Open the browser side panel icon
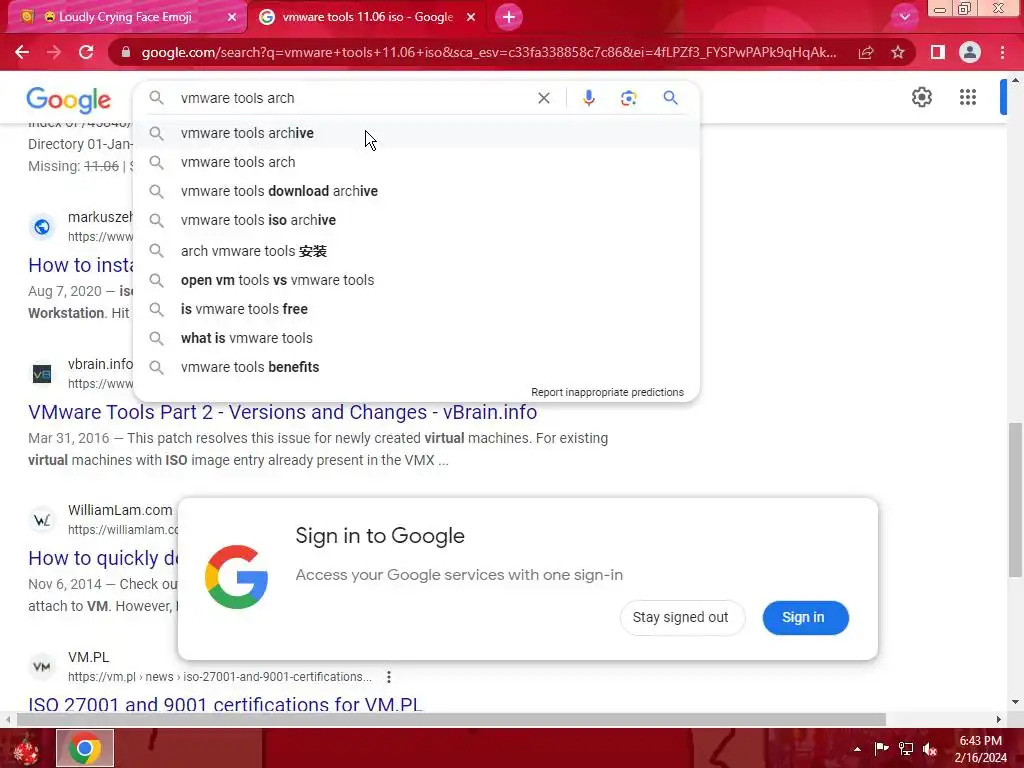1024x768 pixels. point(938,52)
